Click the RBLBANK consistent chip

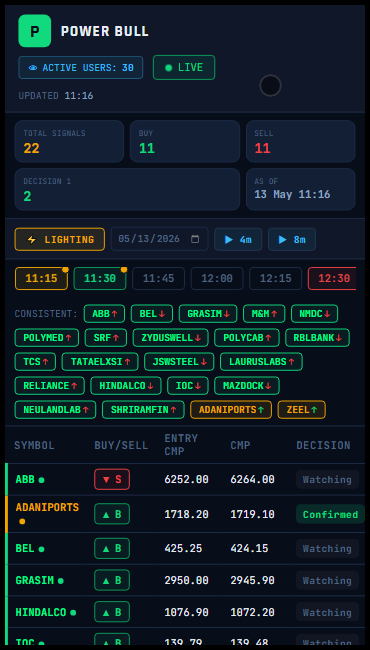pos(317,338)
